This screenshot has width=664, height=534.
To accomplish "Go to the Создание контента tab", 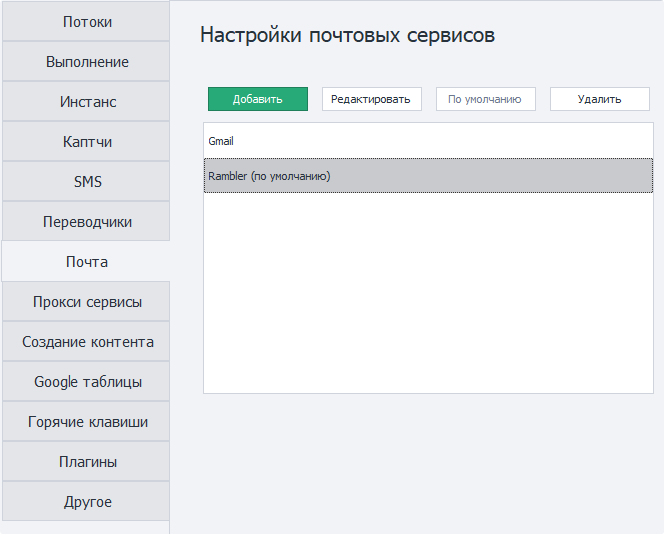I will pos(87,342).
